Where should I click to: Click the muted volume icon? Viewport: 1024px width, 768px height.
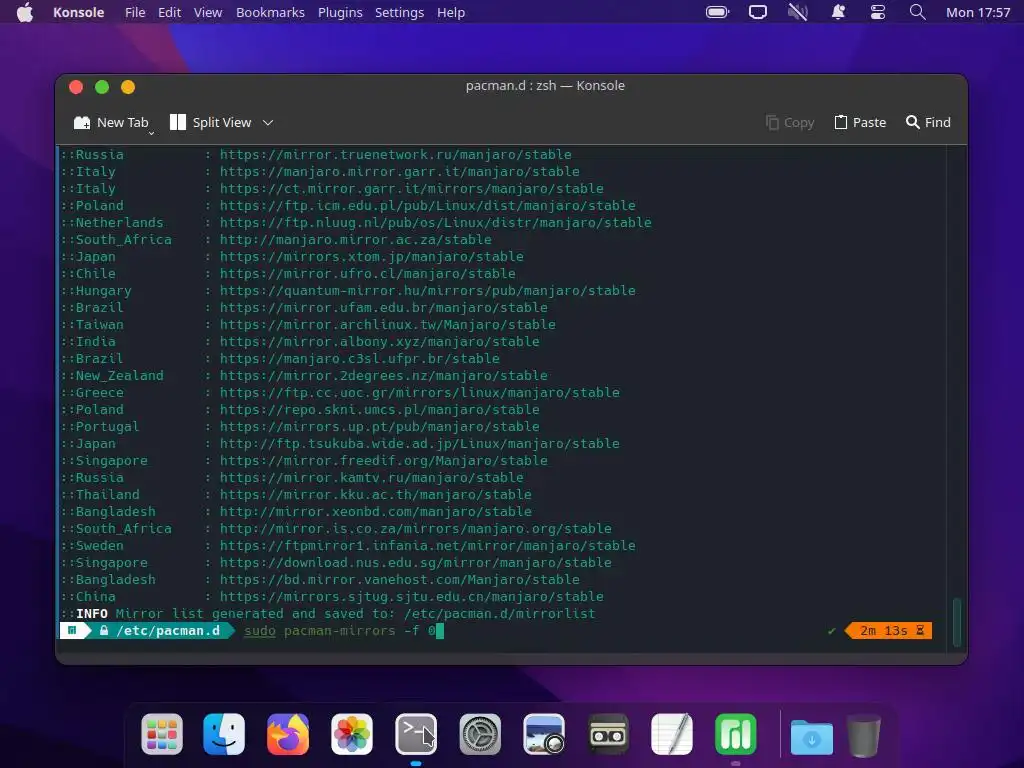pyautogui.click(x=797, y=12)
